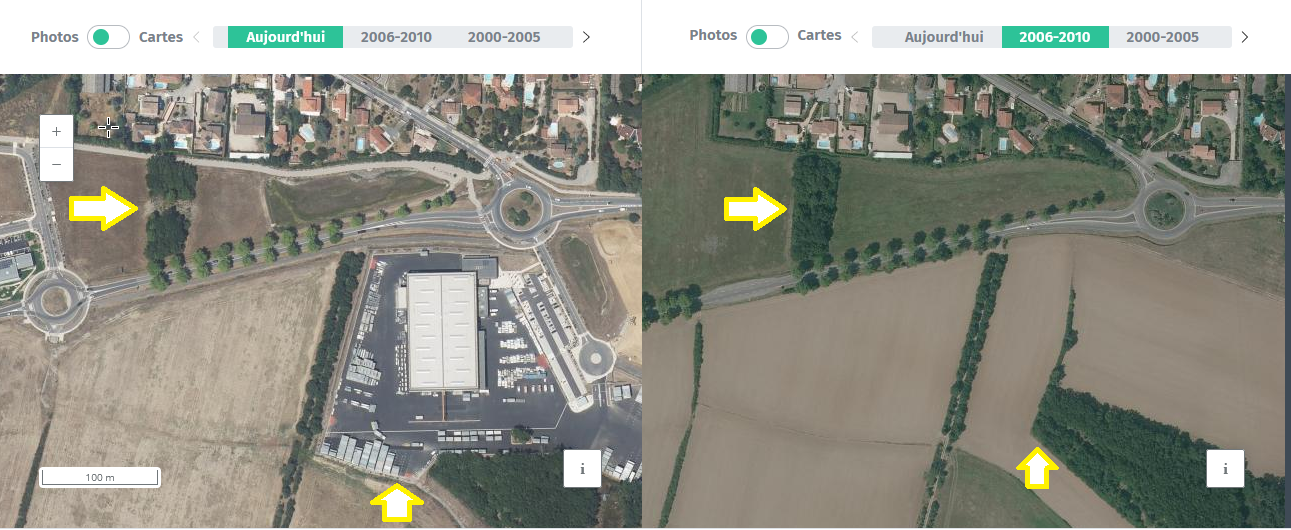Click Photos label in right panel
The height and width of the screenshot is (530, 1291).
[x=713, y=35]
